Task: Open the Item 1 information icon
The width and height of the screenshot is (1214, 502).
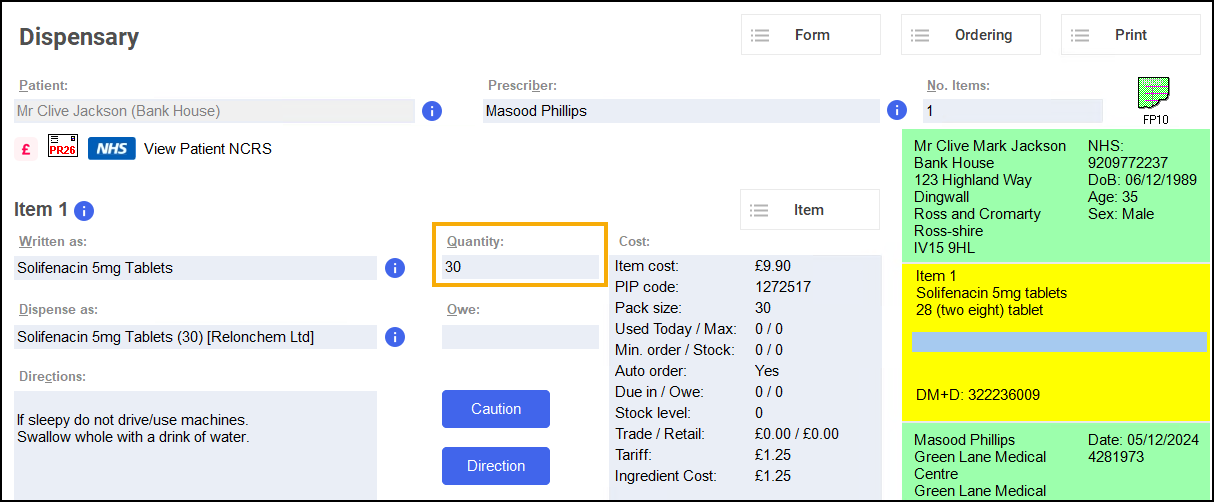Action: pos(84,210)
